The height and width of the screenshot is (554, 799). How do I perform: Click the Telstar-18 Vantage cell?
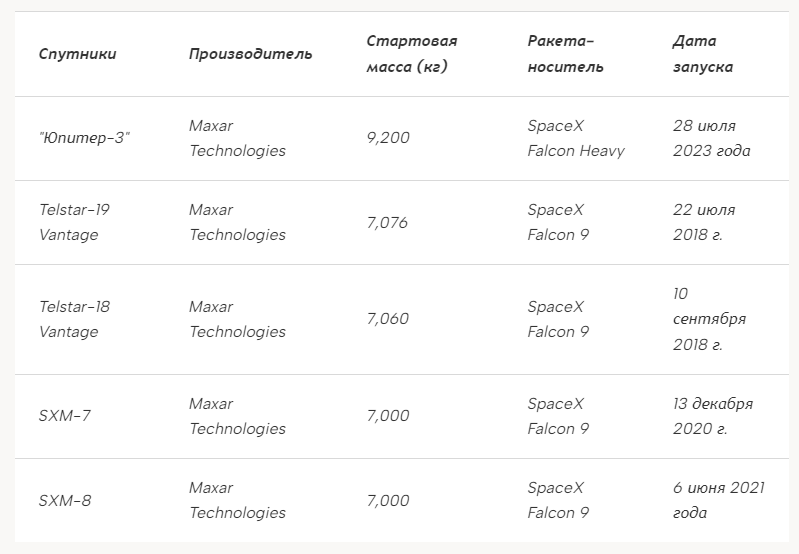[74, 319]
